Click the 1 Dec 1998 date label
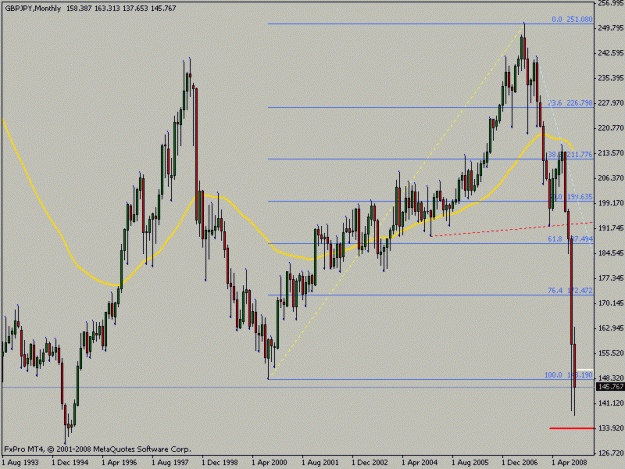Viewport: 625px width, 469px height. click(220, 462)
